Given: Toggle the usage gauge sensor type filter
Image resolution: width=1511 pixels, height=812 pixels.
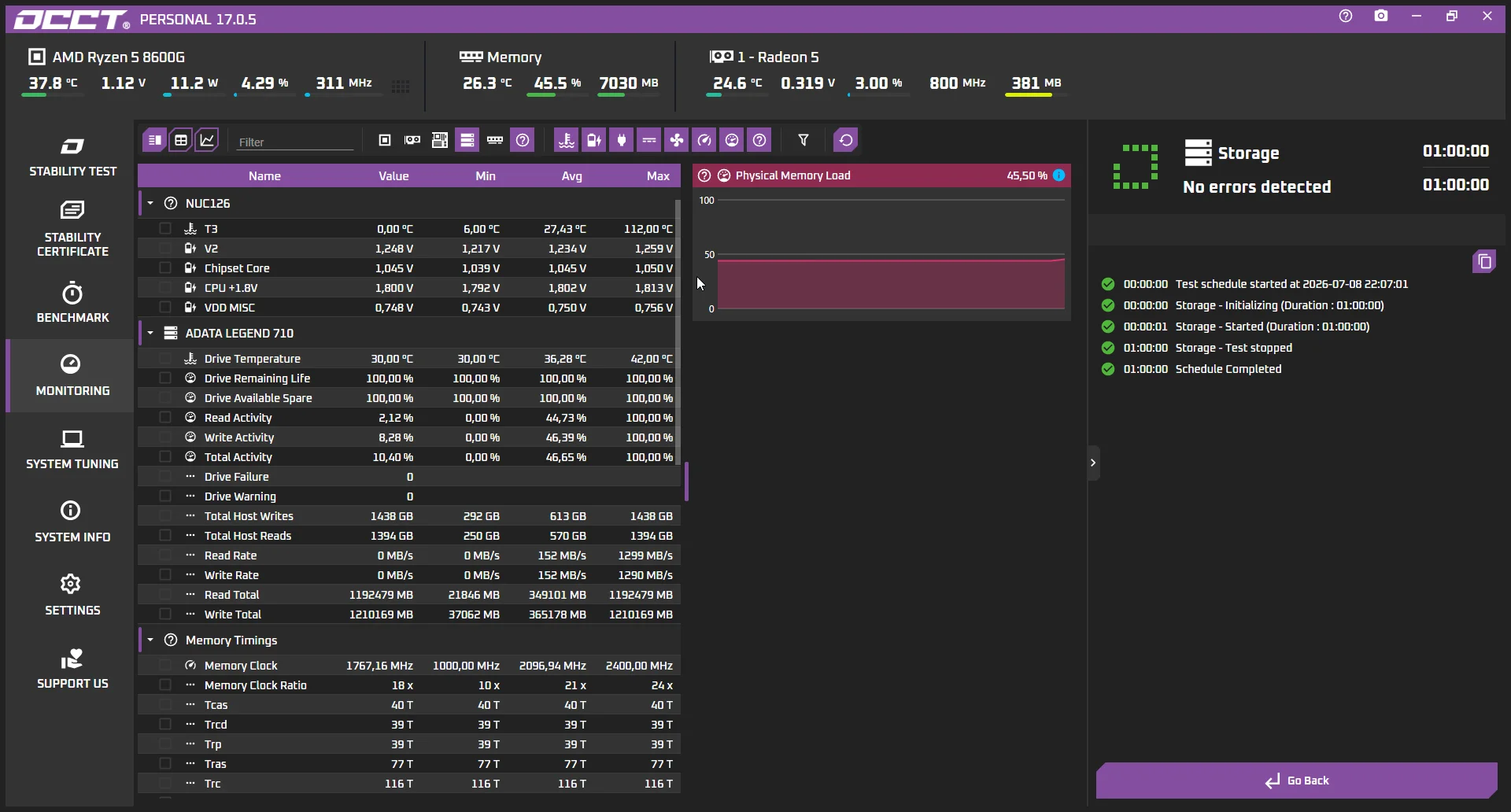Looking at the screenshot, I should [732, 140].
